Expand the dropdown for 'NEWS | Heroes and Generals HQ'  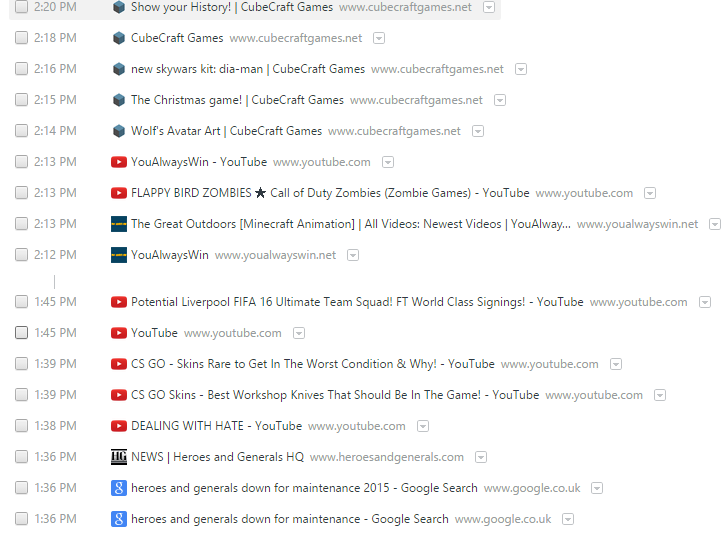click(x=481, y=457)
